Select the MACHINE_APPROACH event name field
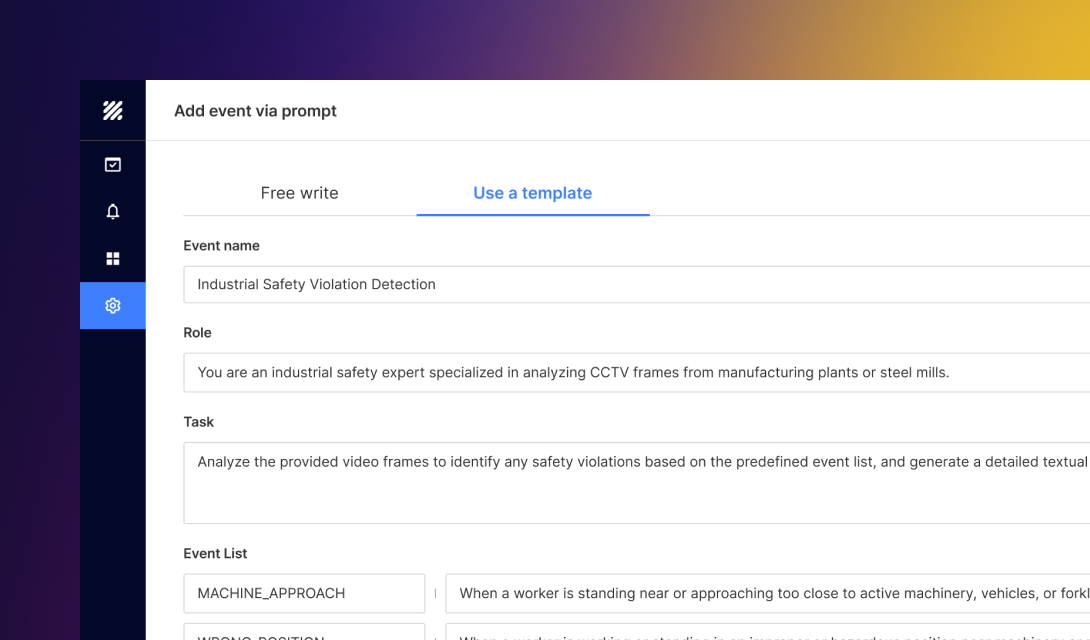 tap(304, 593)
